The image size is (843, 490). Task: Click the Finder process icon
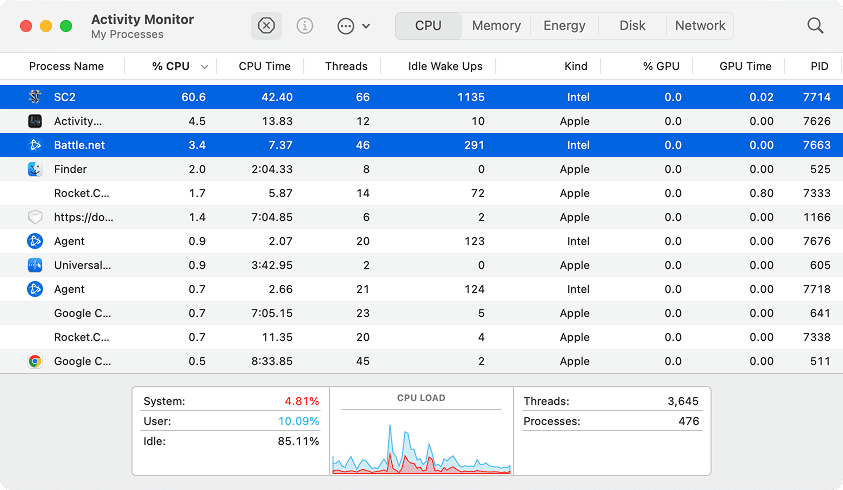click(35, 169)
